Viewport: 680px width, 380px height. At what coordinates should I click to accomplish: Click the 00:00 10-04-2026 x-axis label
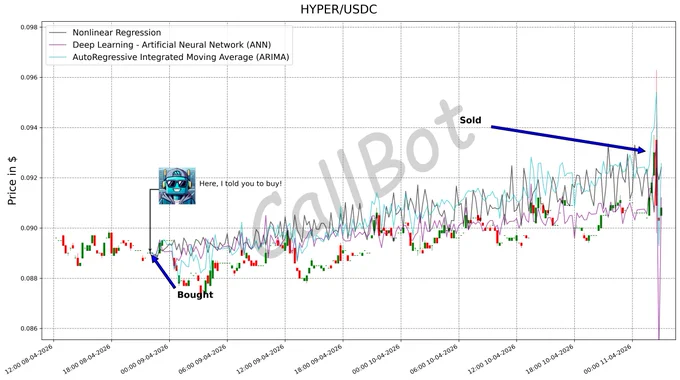[x=376, y=360]
